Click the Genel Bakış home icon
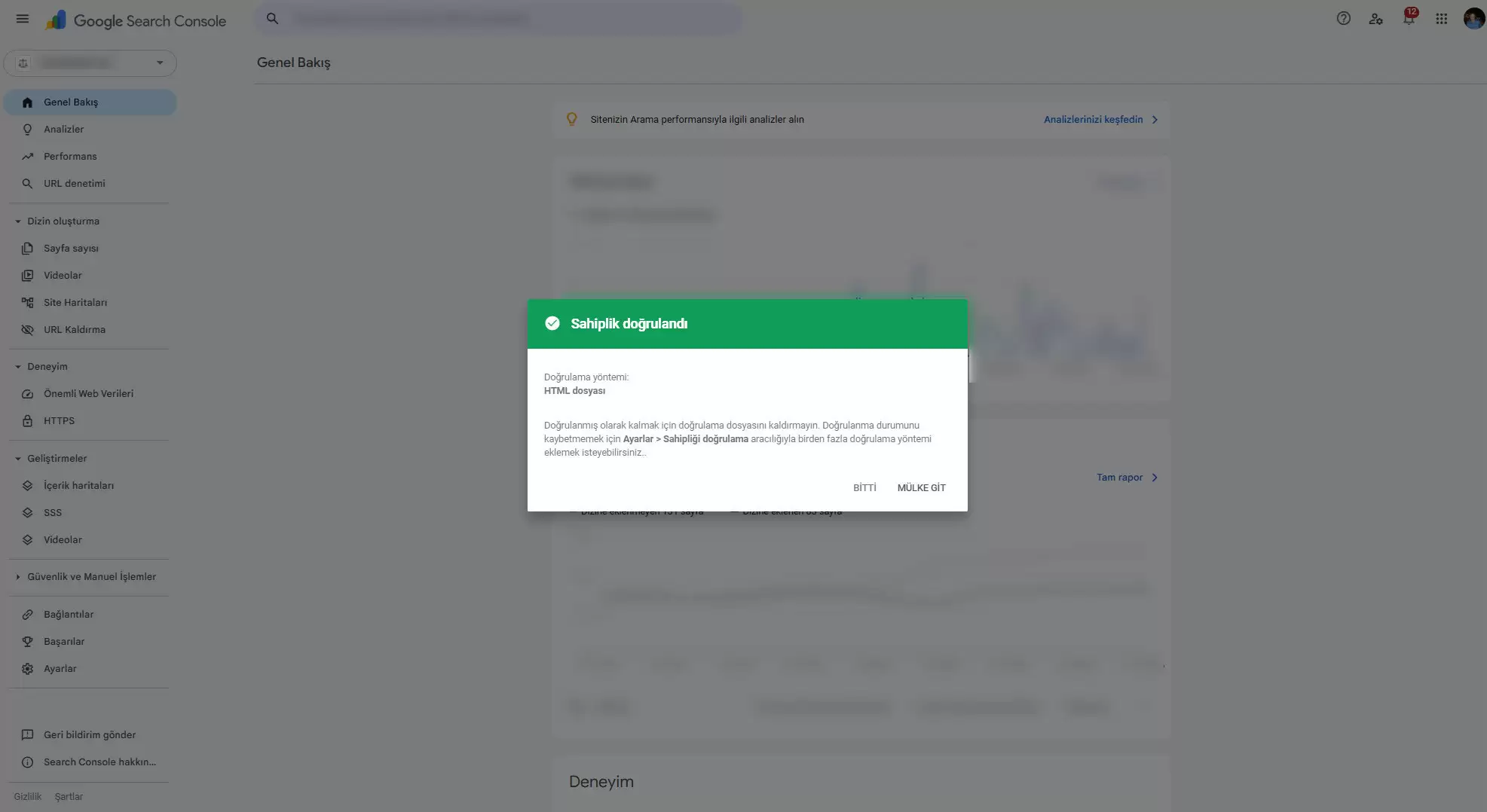This screenshot has width=1487, height=812. tap(27, 102)
